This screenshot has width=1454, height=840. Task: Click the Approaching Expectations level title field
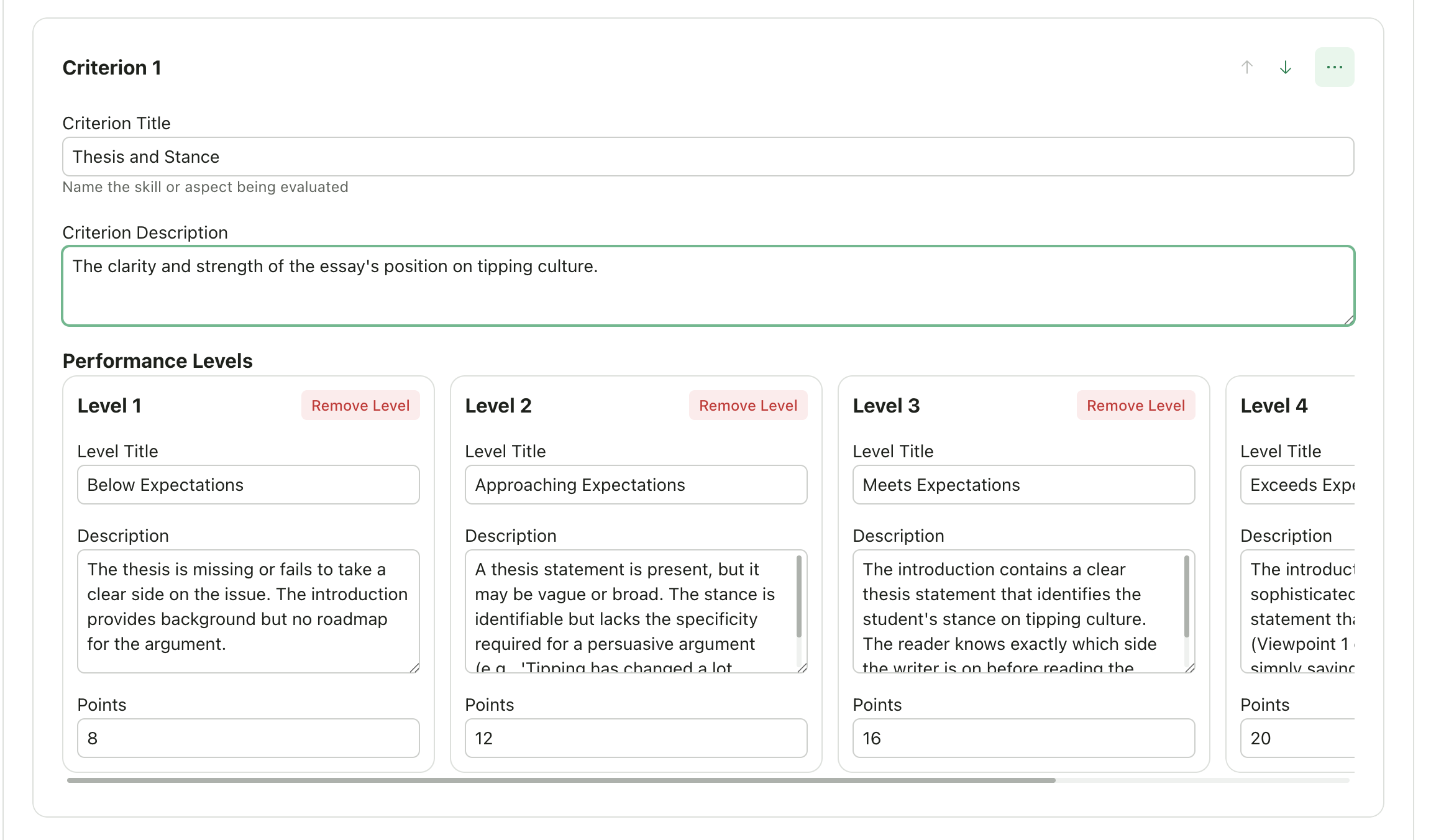pyautogui.click(x=635, y=485)
